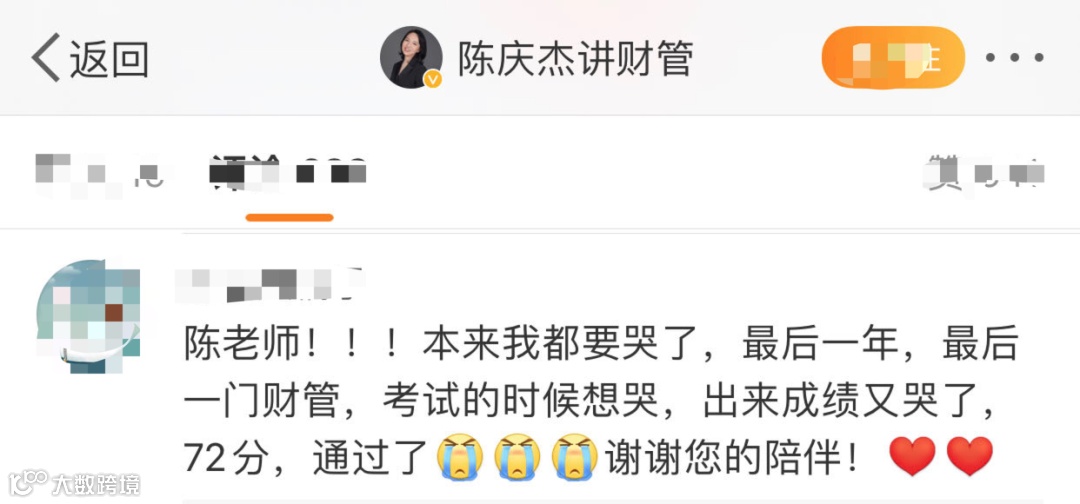Tap the gold verified badge
1080x504 pixels.
433,80
